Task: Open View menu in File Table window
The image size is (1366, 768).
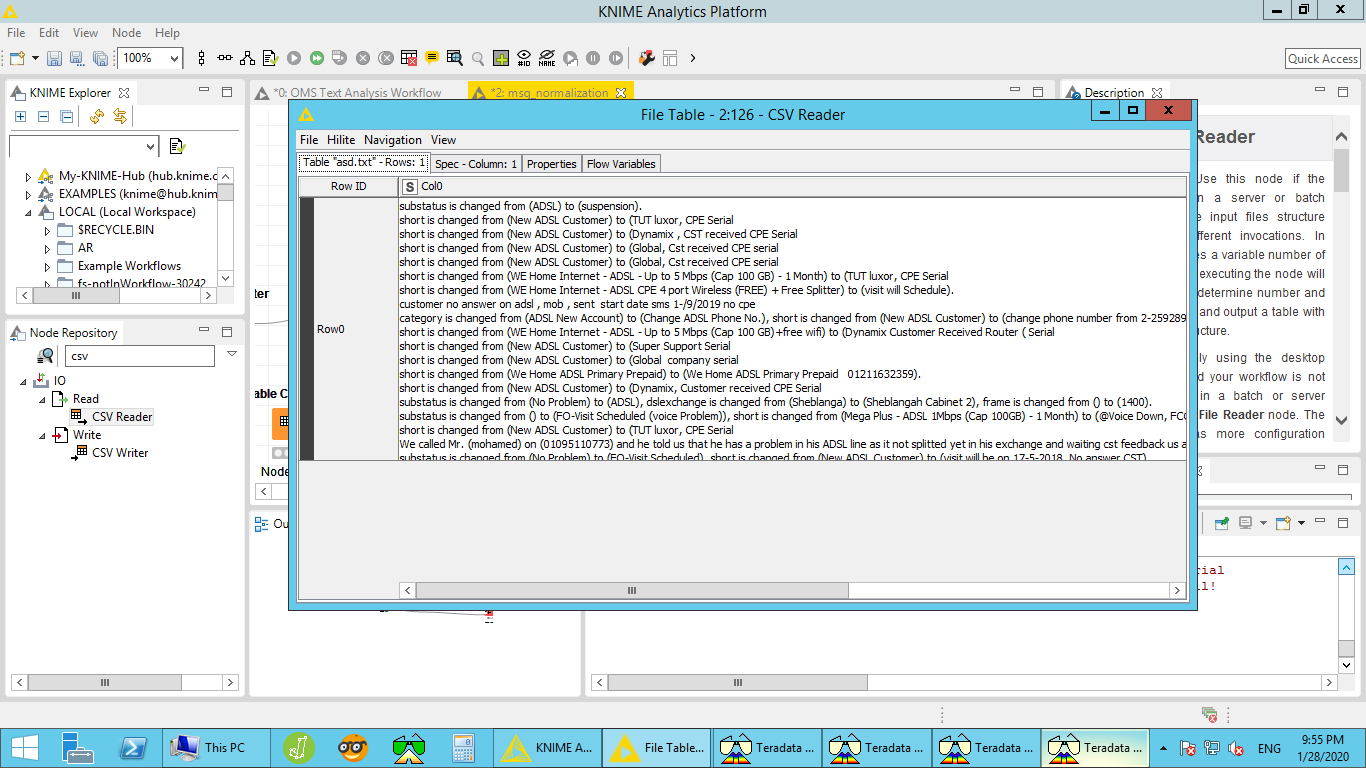Action: [443, 140]
